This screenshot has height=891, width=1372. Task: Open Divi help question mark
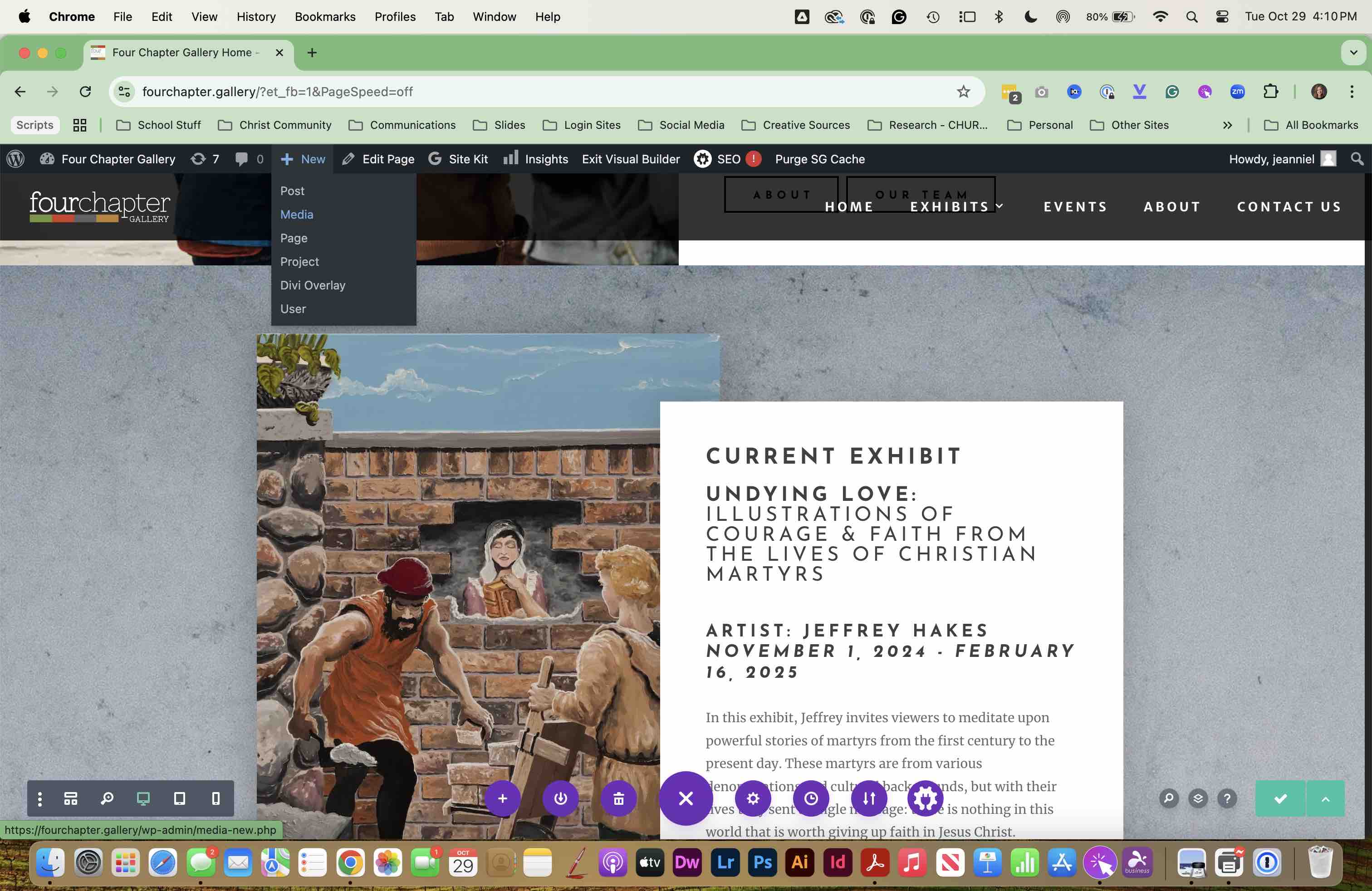[1227, 799]
